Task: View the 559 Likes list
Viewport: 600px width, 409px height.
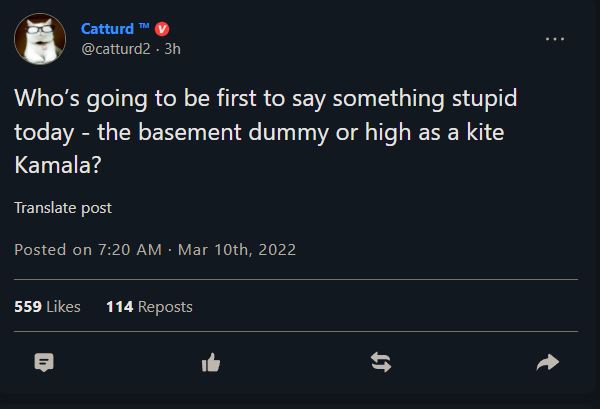Action: [47, 307]
